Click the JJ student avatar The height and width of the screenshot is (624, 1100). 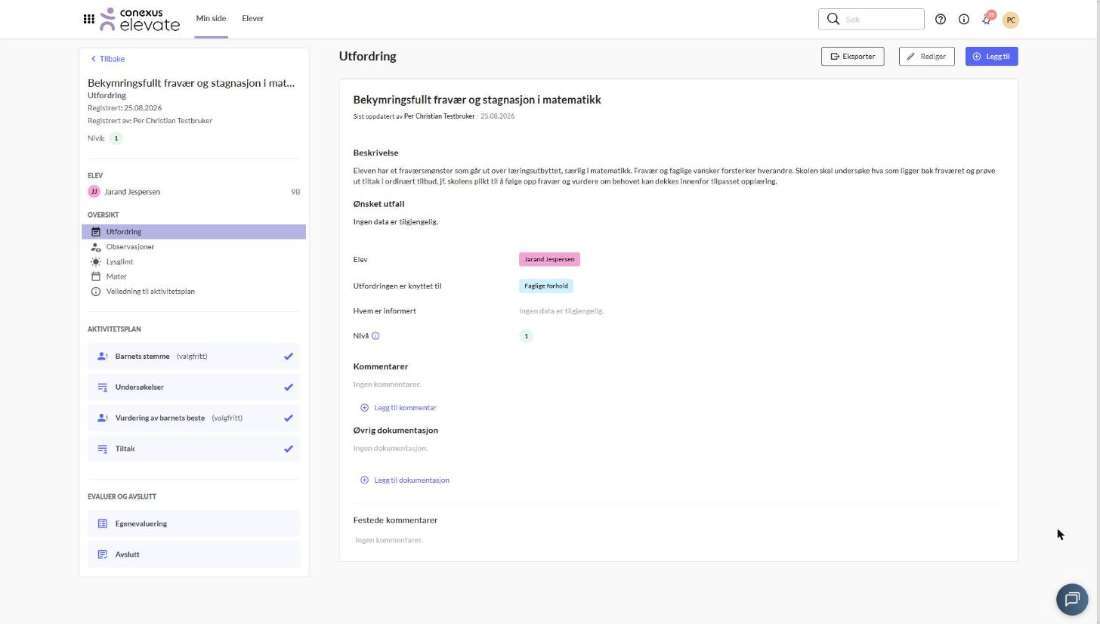[x=94, y=192]
